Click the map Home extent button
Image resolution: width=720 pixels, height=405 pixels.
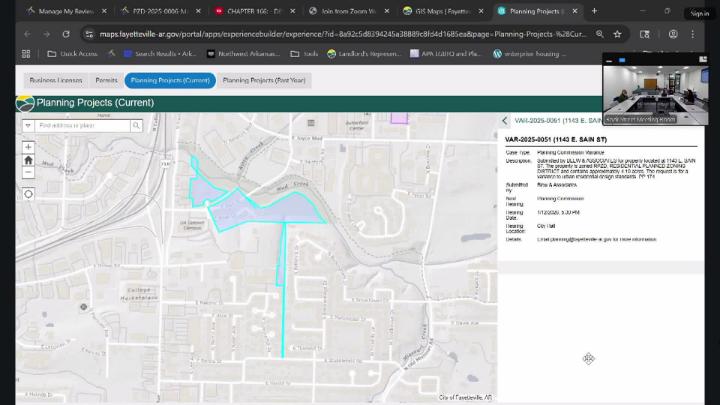(x=28, y=159)
